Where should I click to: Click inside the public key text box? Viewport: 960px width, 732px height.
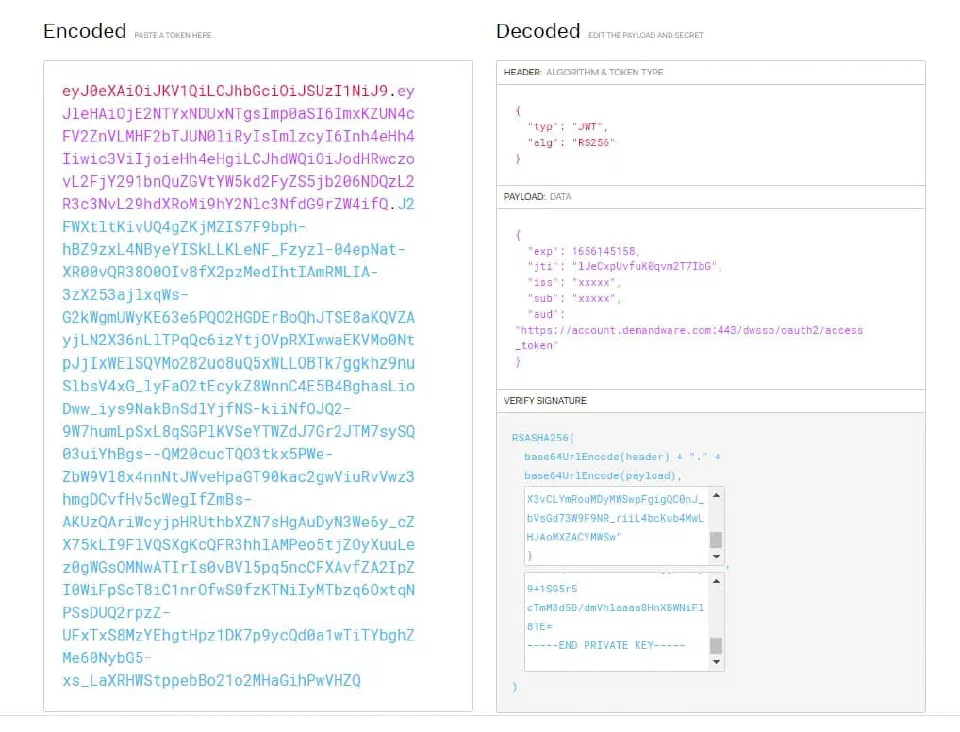617,526
